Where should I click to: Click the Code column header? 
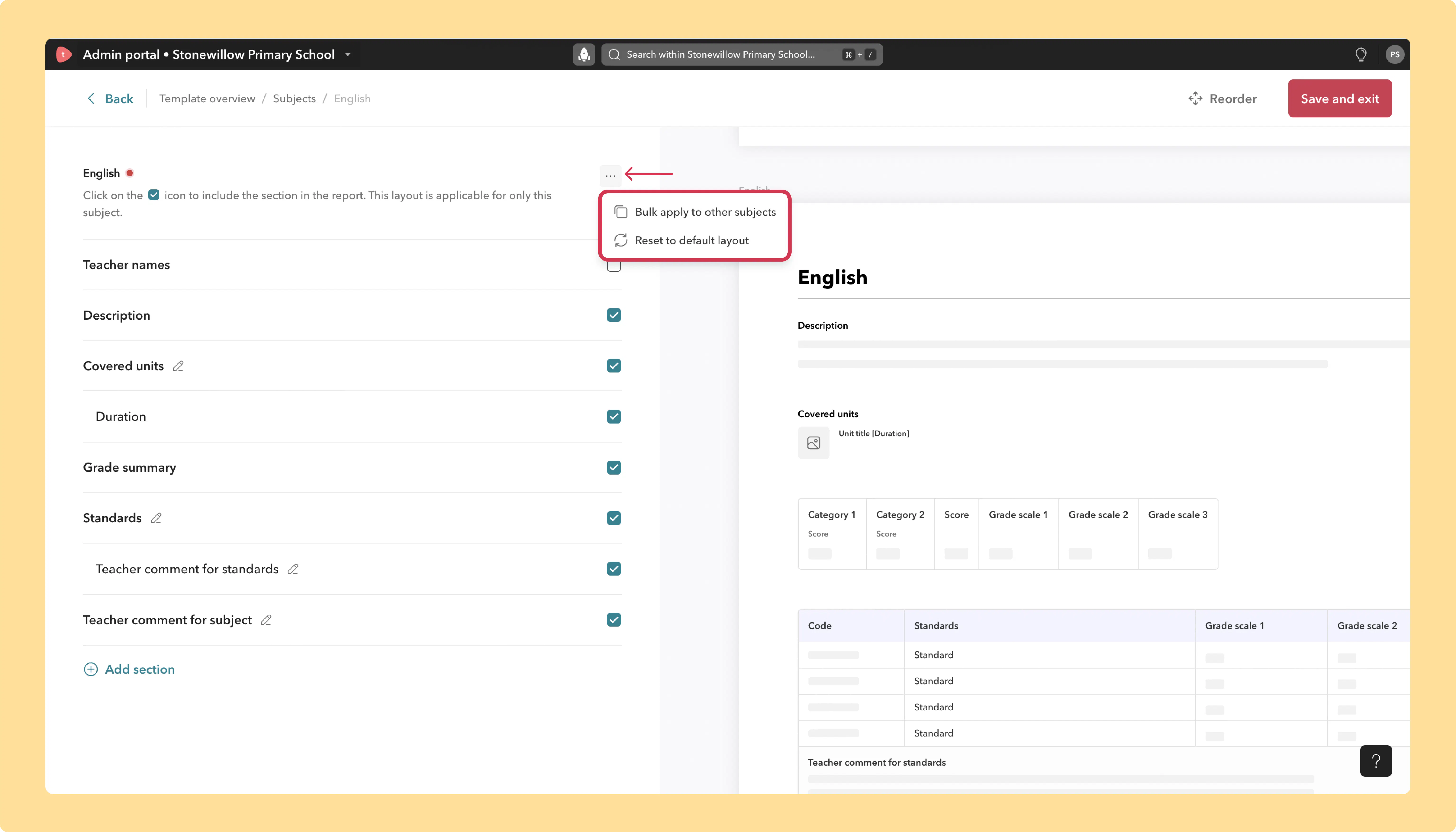[x=819, y=626]
